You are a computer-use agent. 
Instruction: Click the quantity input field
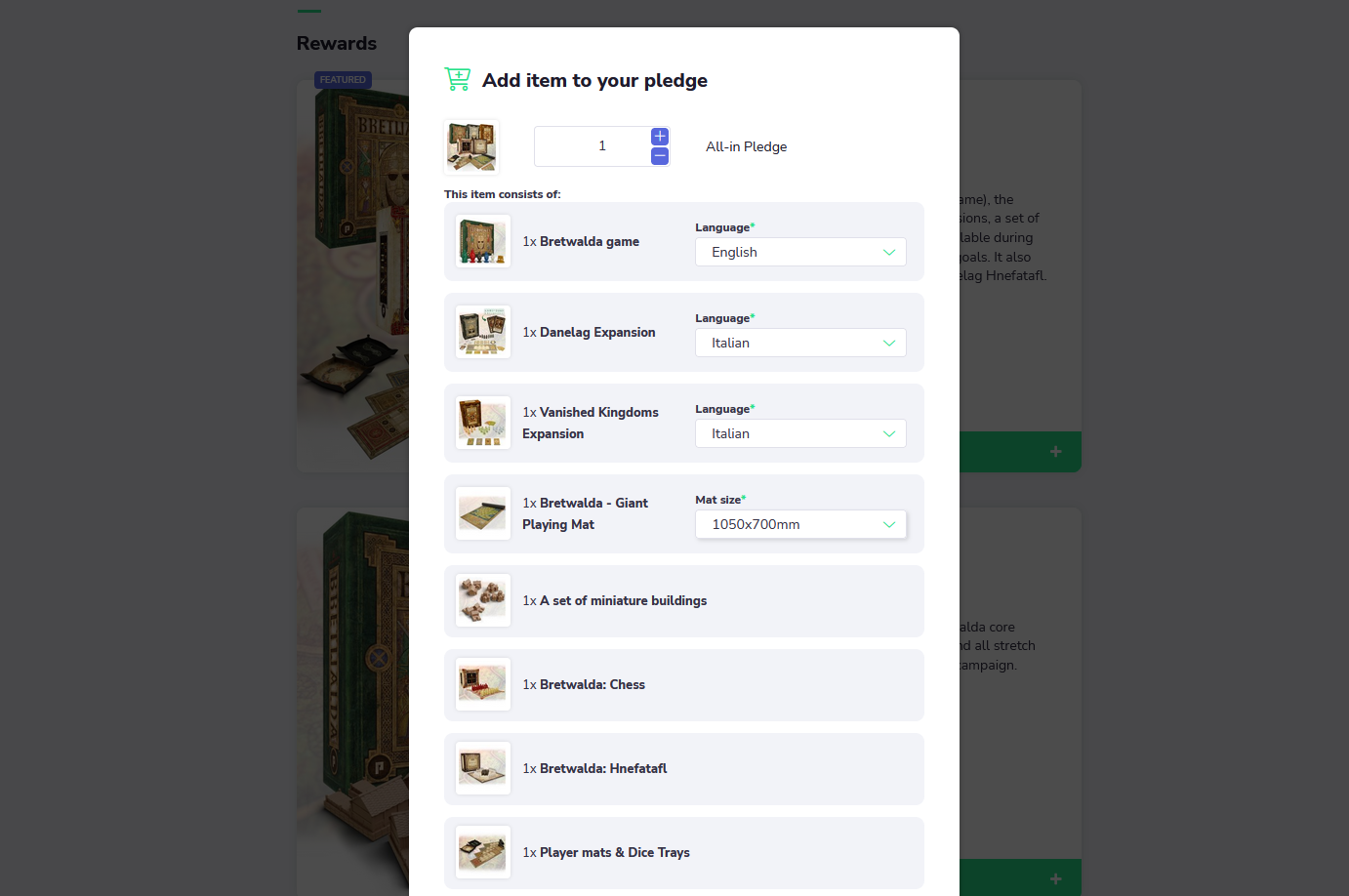click(593, 146)
